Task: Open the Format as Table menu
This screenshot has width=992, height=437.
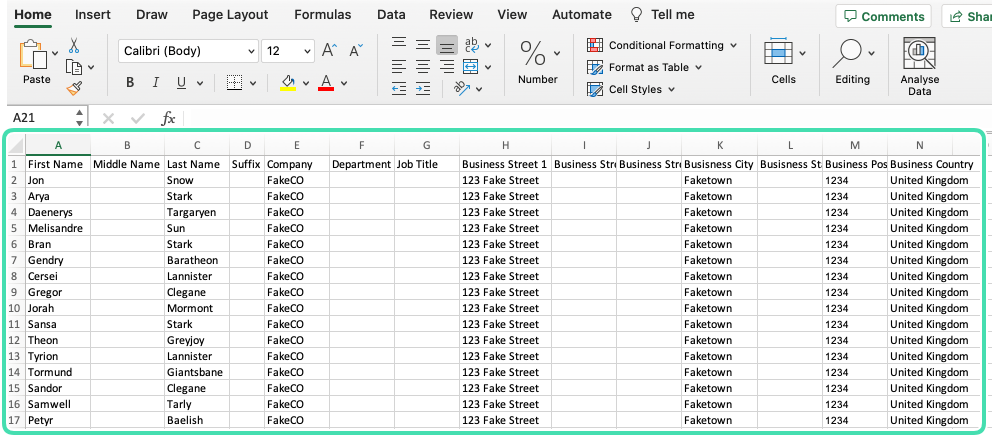Action: (x=645, y=67)
